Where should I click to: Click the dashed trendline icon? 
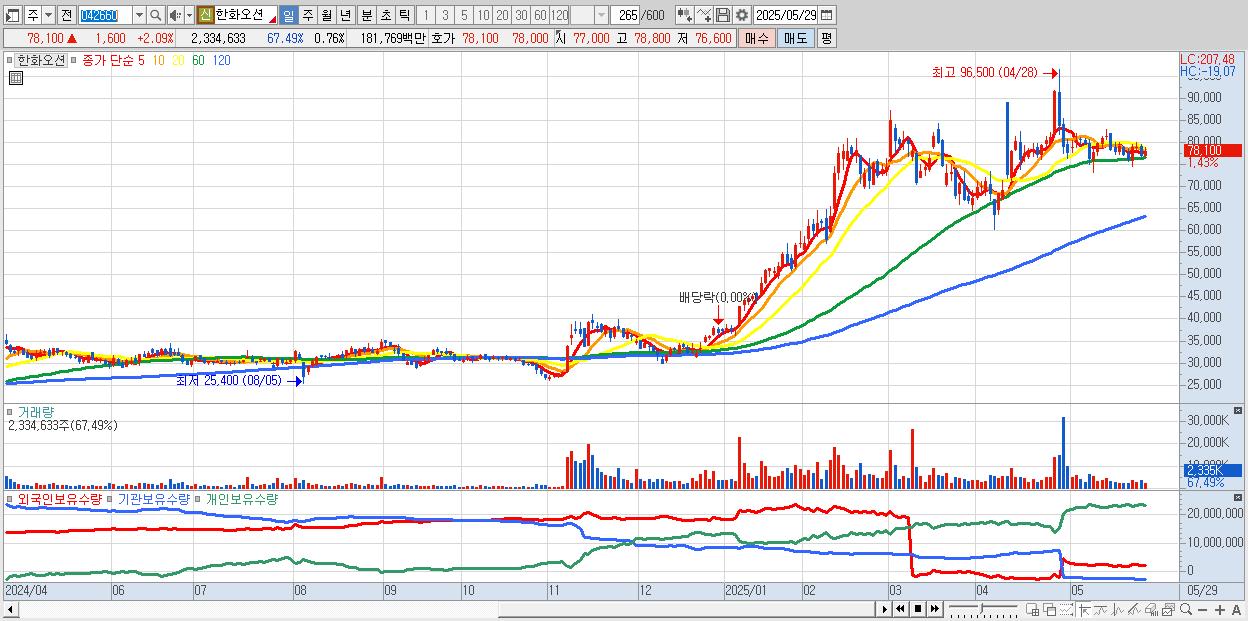1066,609
